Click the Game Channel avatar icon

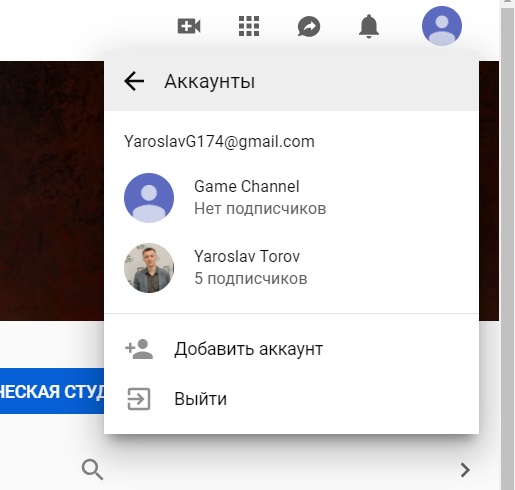[x=149, y=198]
